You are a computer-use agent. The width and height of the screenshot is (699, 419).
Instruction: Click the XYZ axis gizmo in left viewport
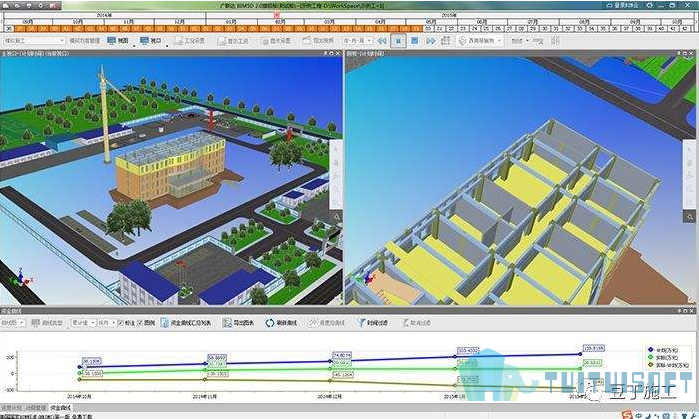click(21, 278)
